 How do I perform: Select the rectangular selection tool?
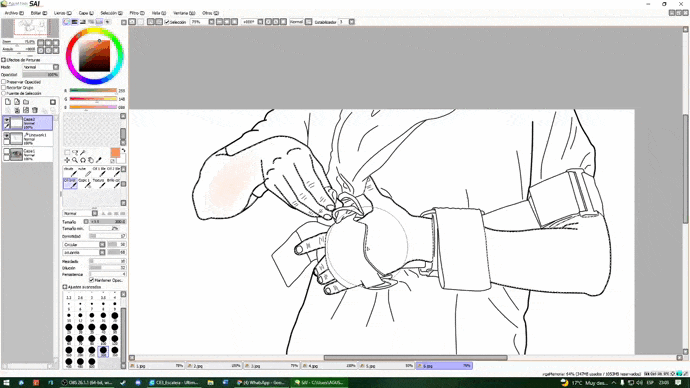coord(67,153)
